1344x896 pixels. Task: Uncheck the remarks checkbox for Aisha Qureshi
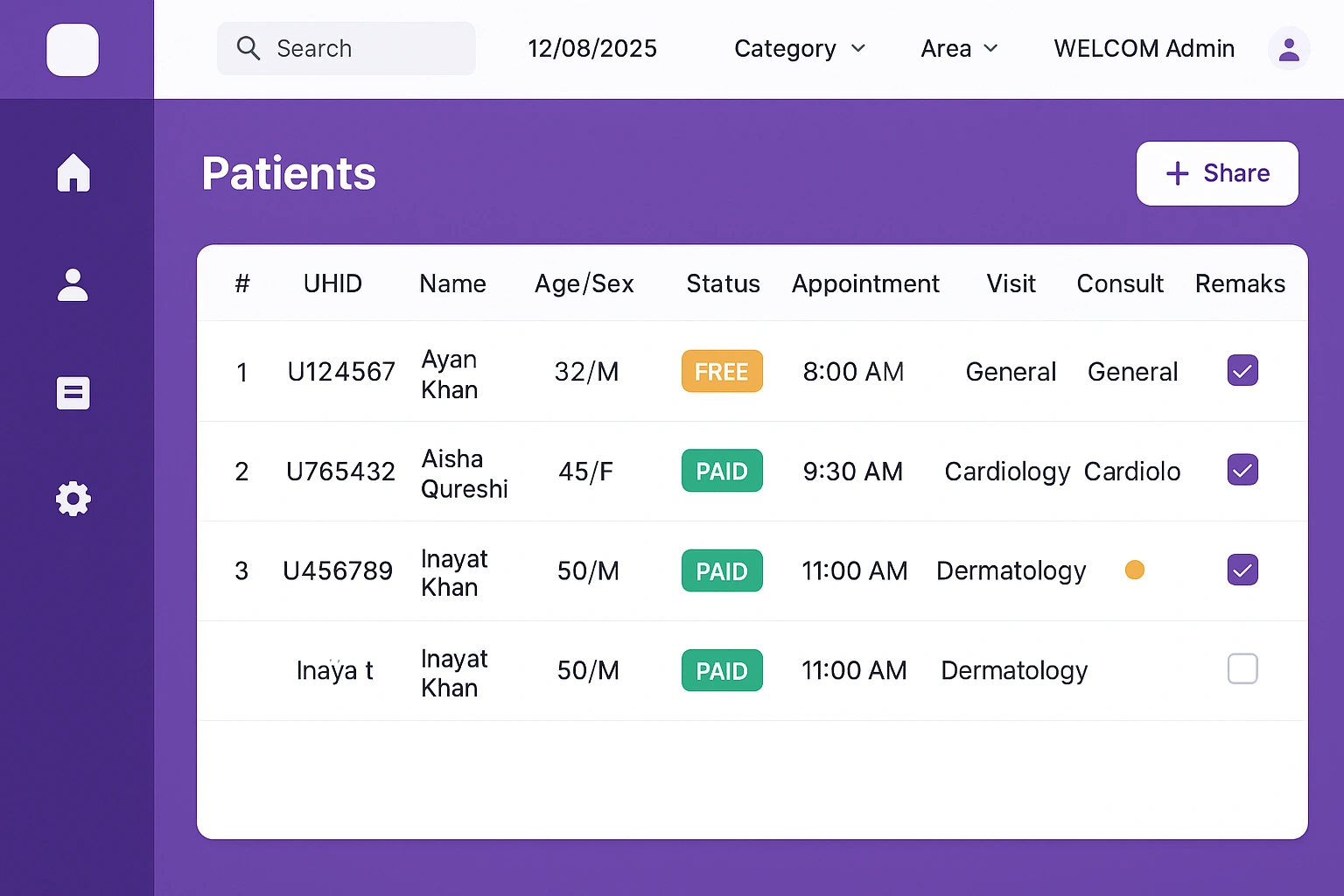pos(1242,471)
